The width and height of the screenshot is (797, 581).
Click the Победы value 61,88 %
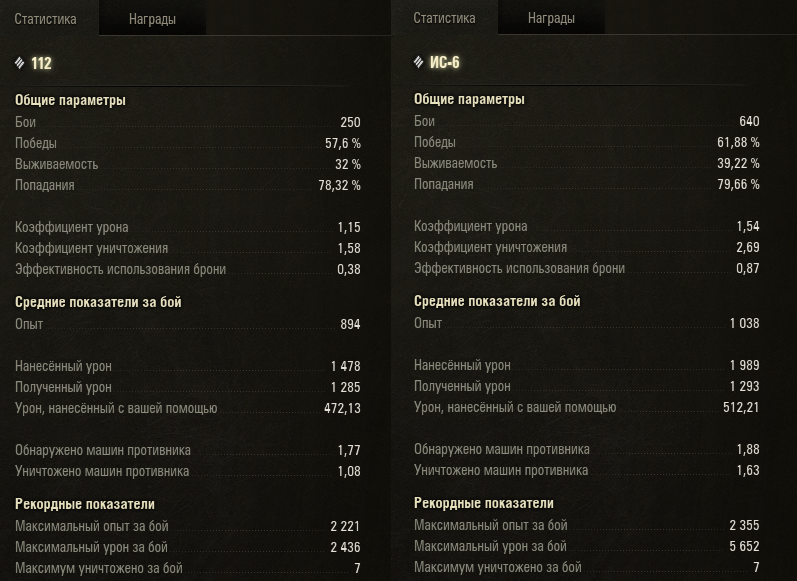click(x=738, y=142)
